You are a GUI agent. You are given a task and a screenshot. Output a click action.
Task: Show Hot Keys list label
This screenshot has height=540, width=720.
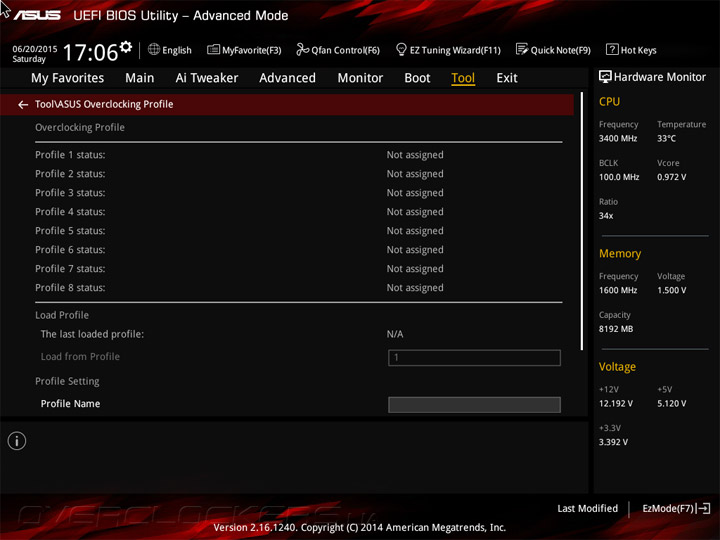(638, 50)
